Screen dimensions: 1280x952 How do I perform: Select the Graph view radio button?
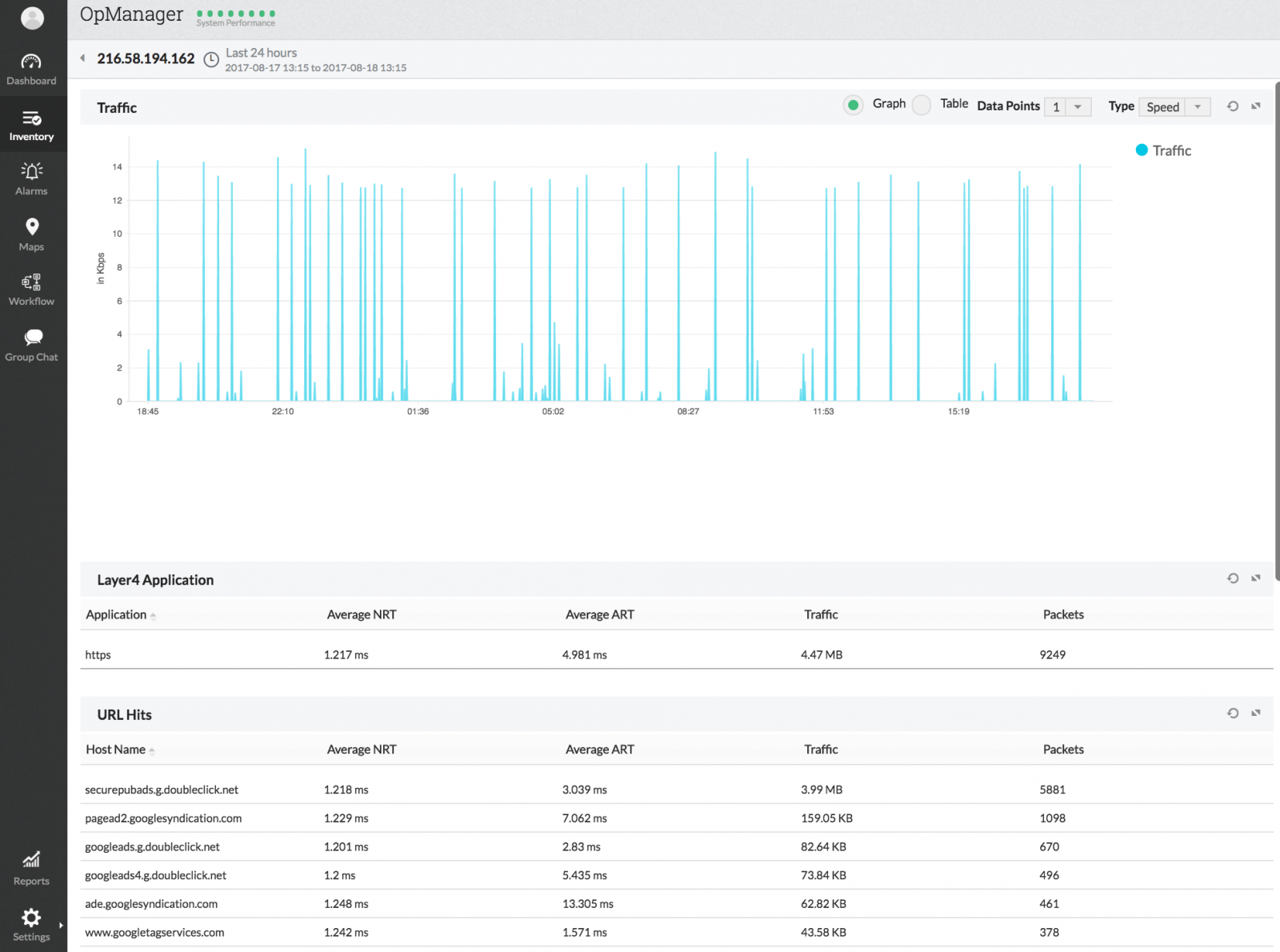(854, 105)
